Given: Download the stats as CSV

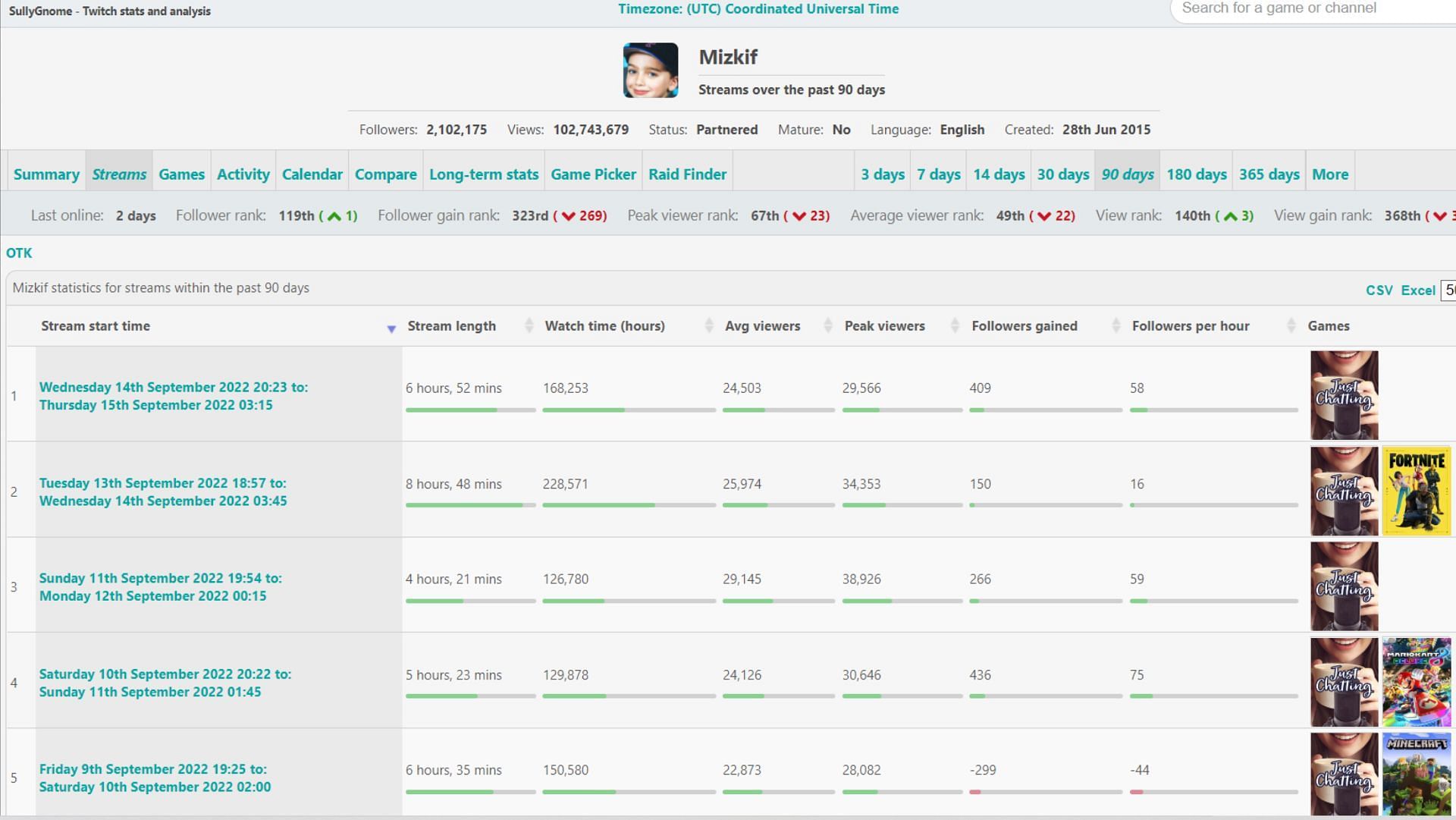Looking at the screenshot, I should (1379, 291).
